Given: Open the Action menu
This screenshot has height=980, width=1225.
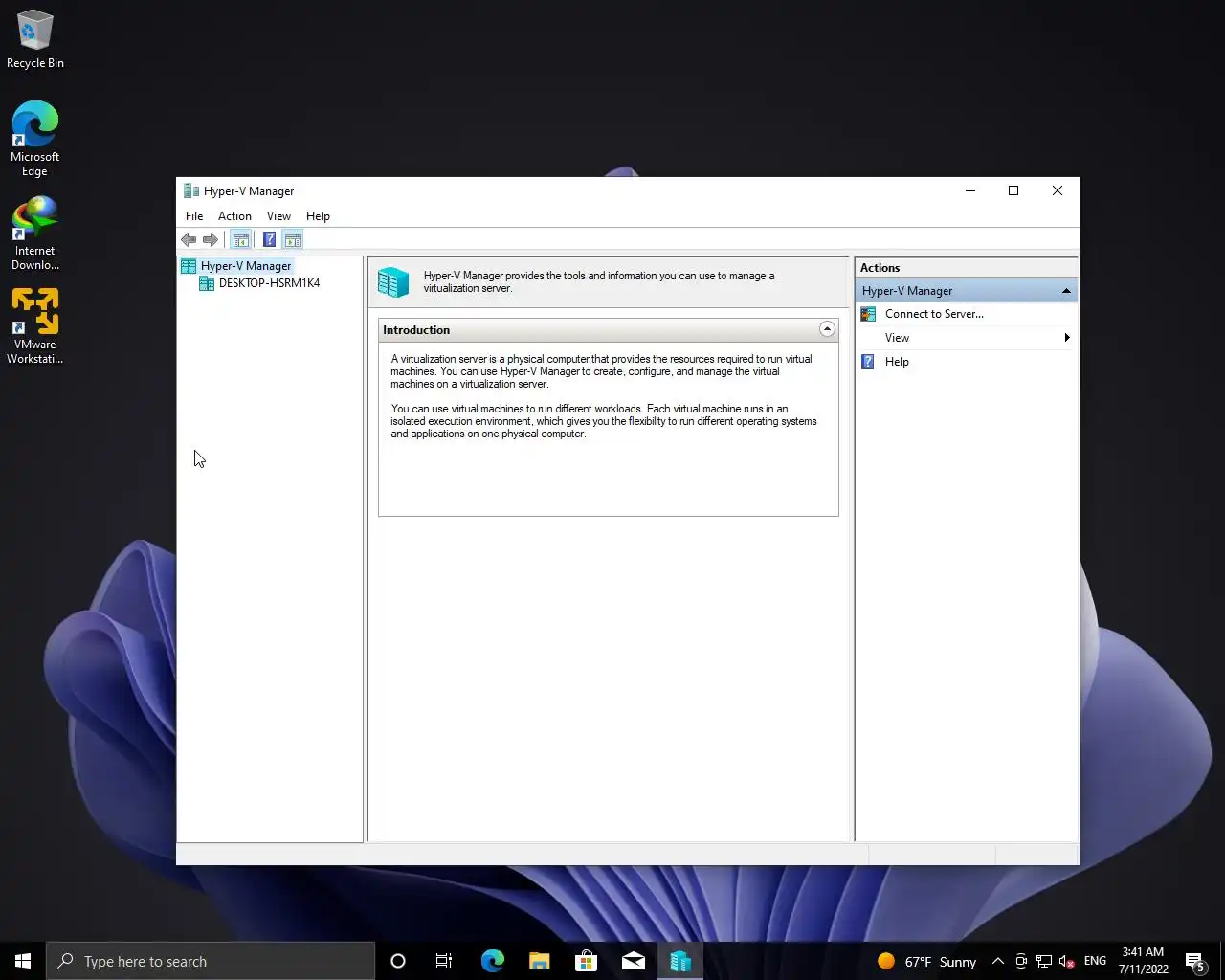Looking at the screenshot, I should click(x=234, y=216).
